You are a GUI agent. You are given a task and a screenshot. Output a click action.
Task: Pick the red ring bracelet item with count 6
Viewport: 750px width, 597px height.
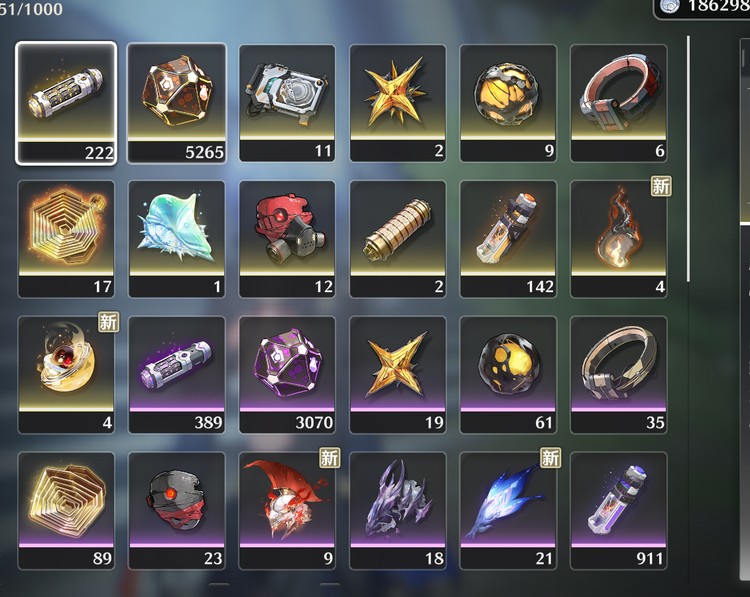coord(618,103)
